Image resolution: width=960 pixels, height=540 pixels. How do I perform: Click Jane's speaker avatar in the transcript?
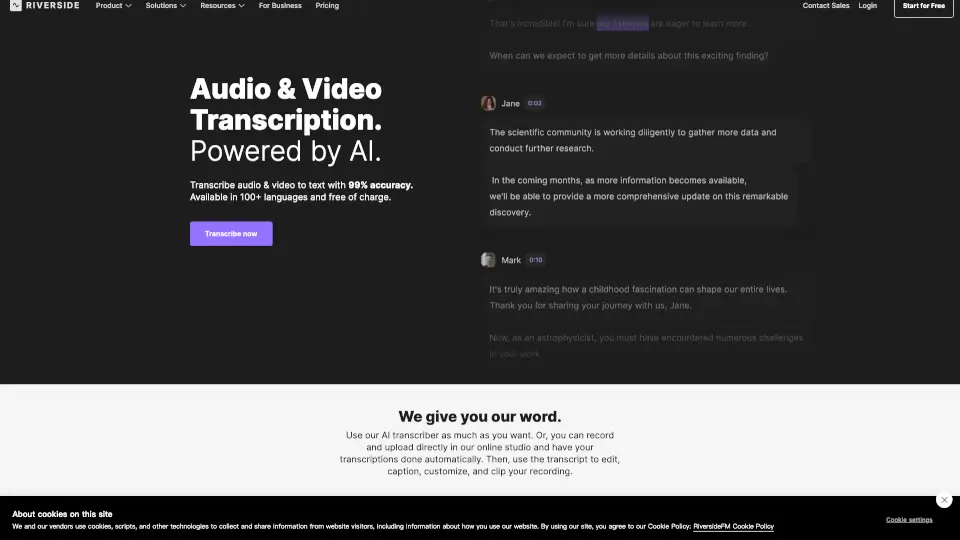[488, 103]
